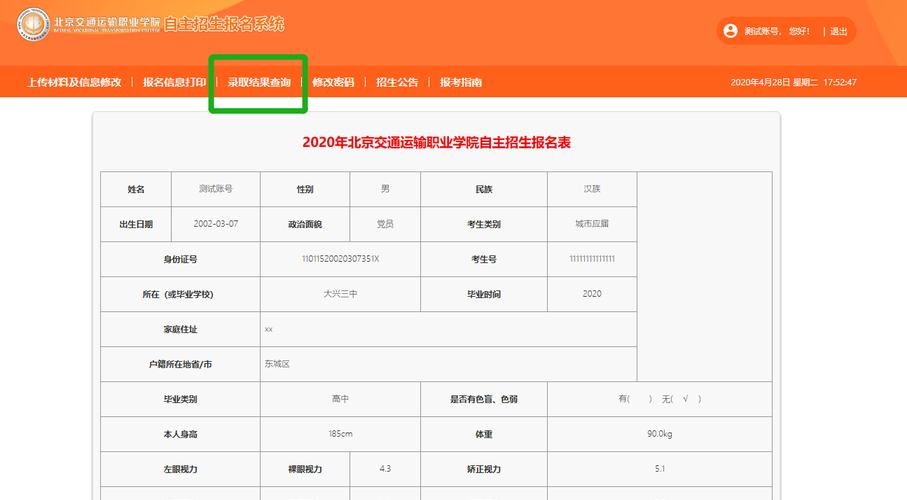Click the 所在（或毕业学校） label
907x500 pixels.
[x=178, y=294]
